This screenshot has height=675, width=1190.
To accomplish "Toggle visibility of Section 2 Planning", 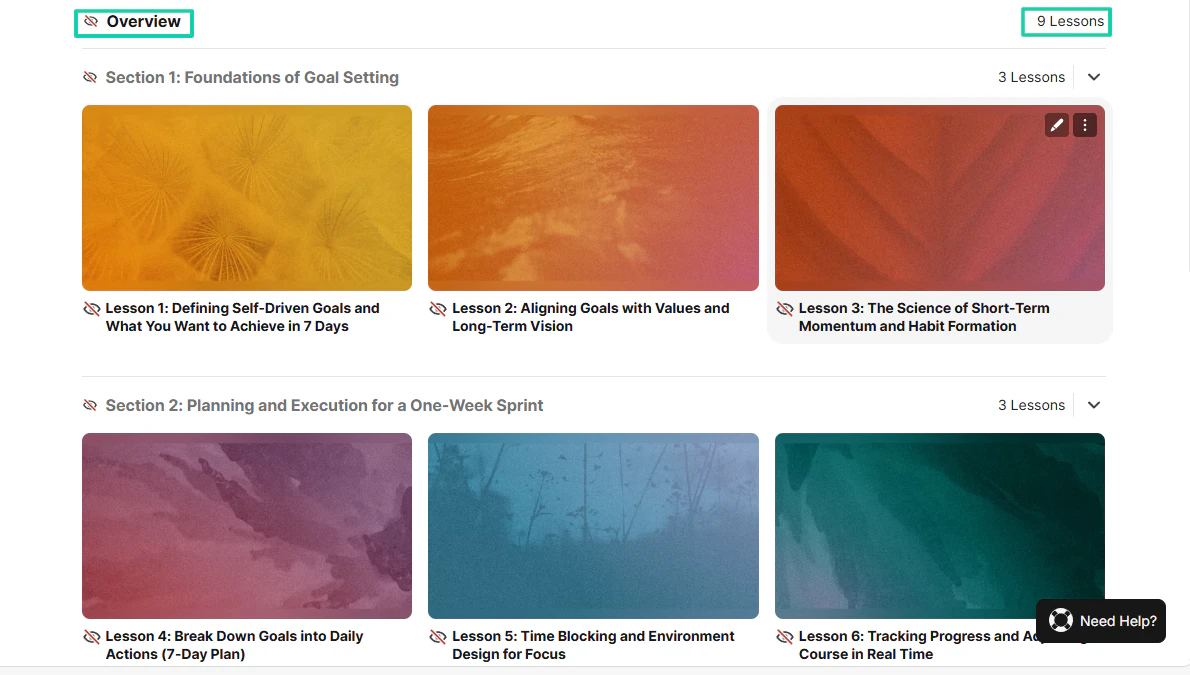I will (90, 405).
